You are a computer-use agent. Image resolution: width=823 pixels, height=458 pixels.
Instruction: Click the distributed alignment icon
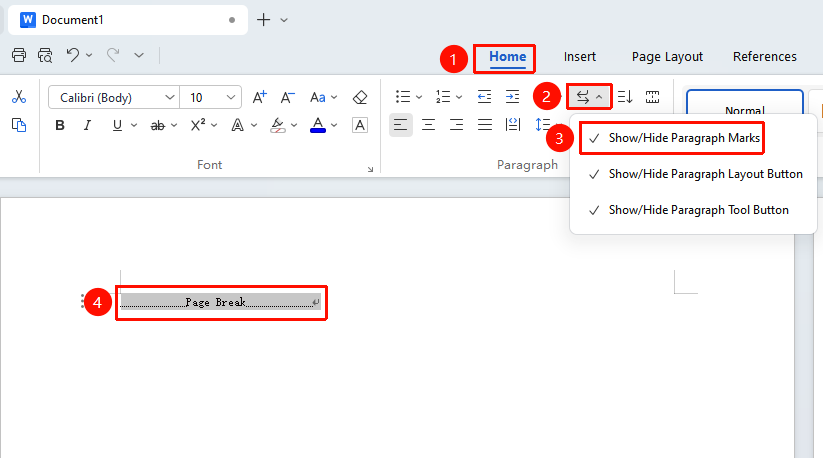[x=512, y=125]
